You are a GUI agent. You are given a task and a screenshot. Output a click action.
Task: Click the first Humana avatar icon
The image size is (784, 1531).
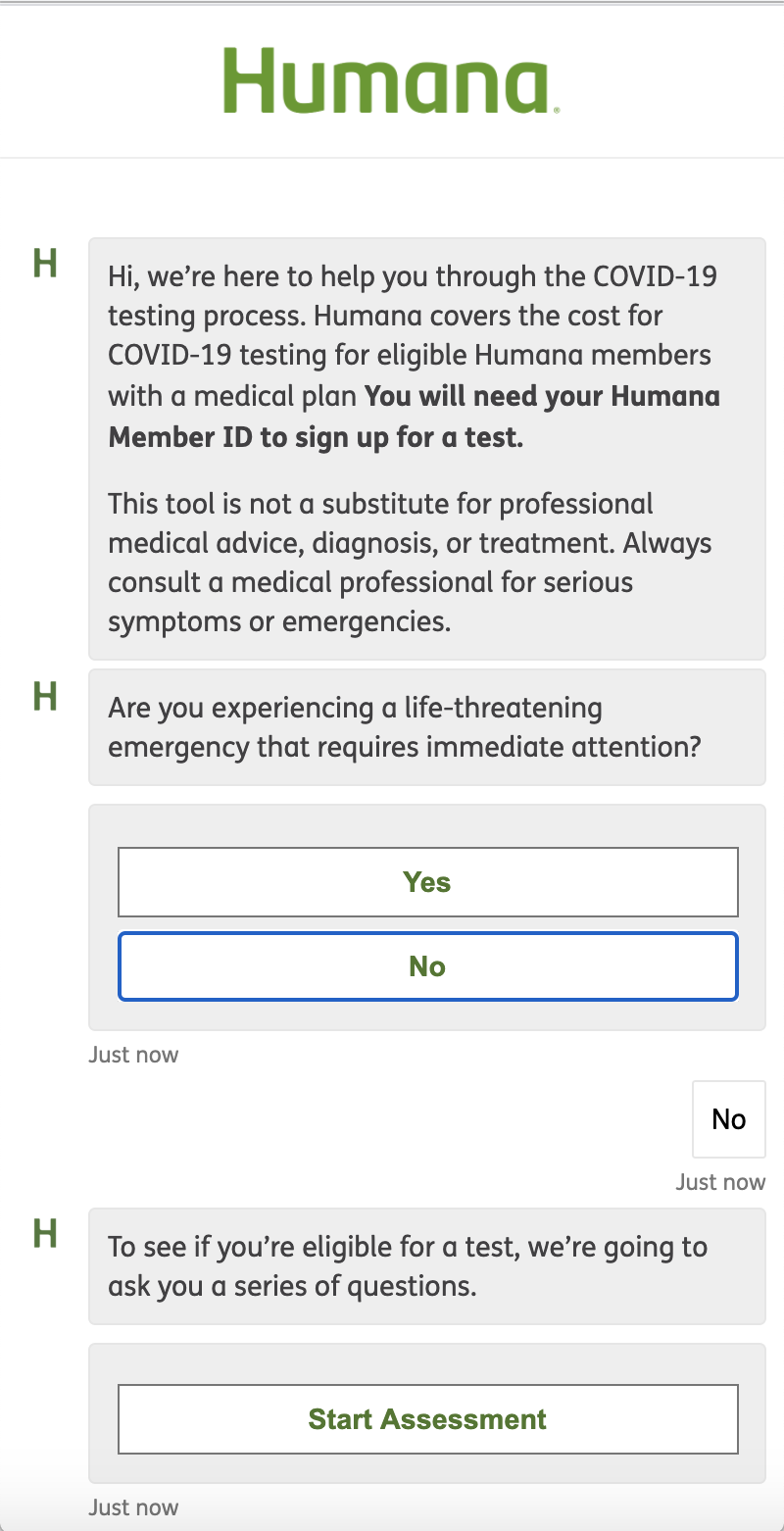[x=45, y=263]
